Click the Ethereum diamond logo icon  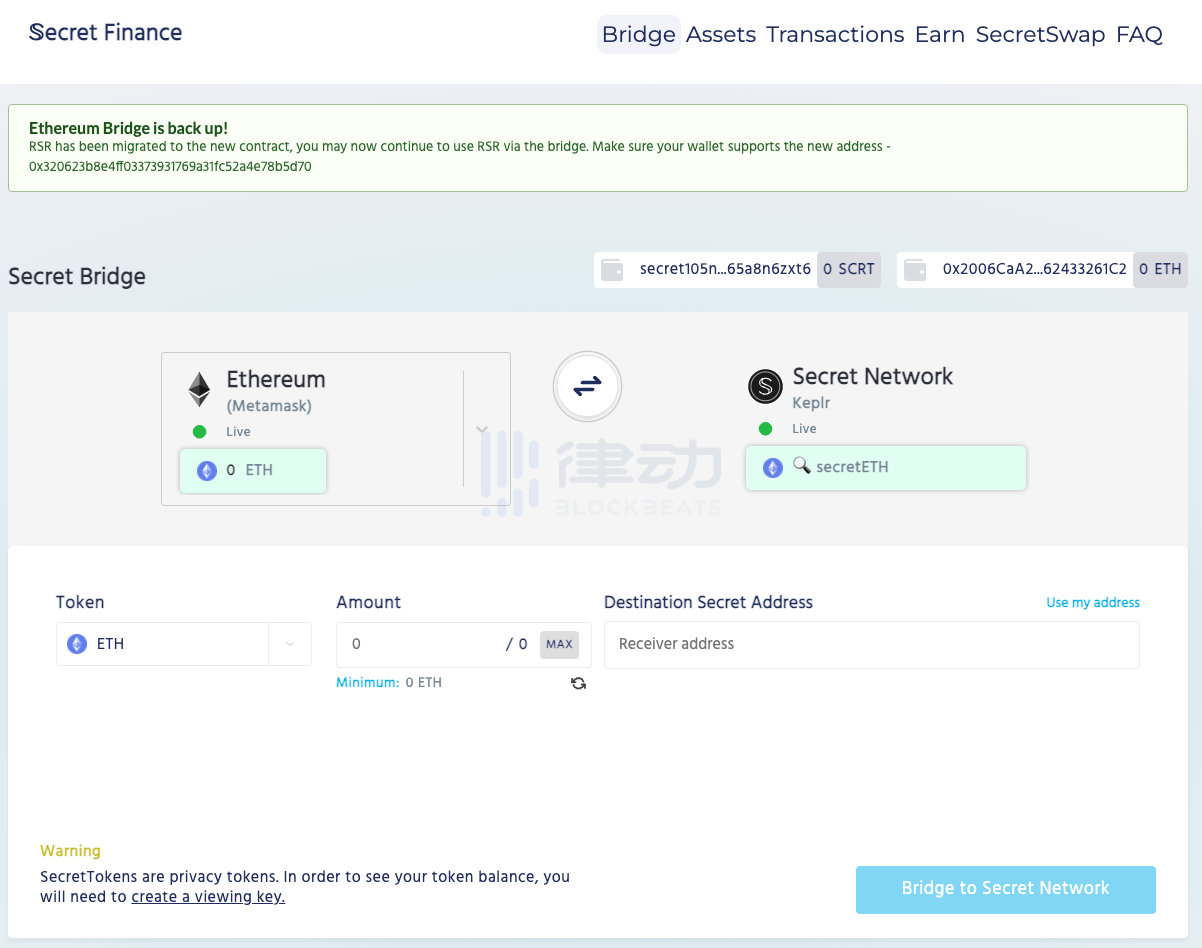point(200,389)
